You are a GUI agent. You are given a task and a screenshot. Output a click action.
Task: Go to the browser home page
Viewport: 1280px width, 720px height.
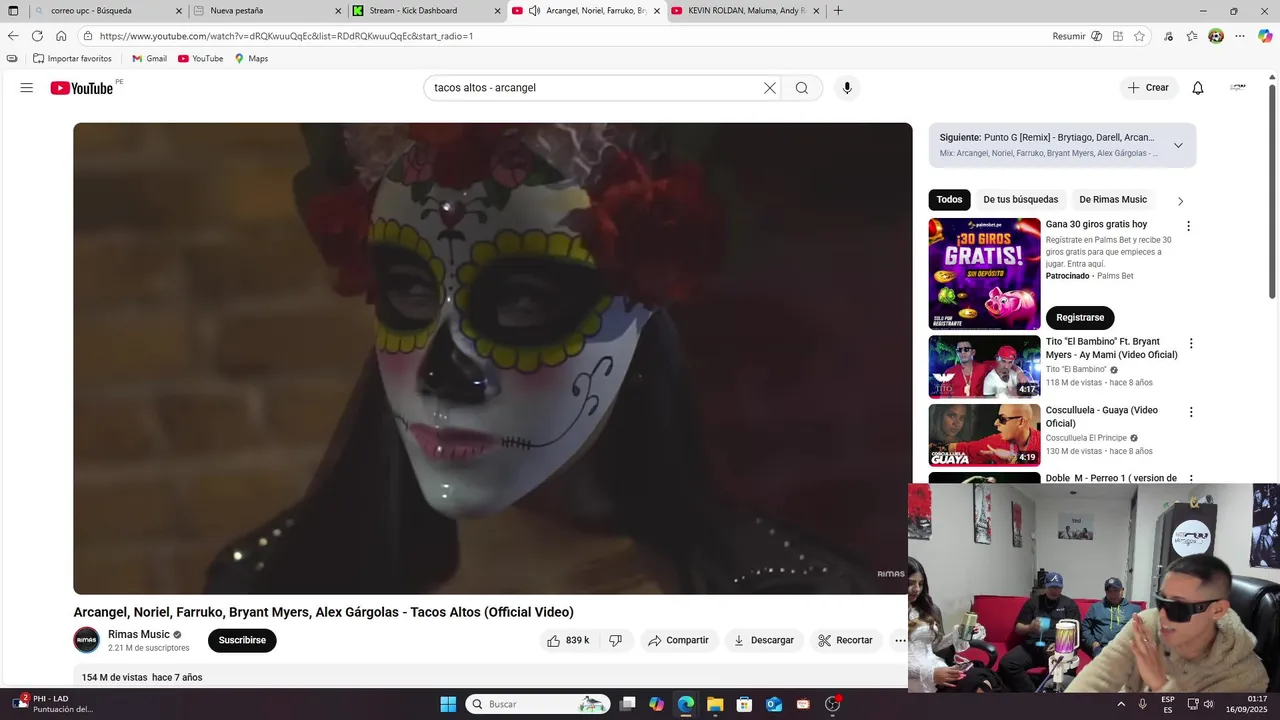click(61, 36)
